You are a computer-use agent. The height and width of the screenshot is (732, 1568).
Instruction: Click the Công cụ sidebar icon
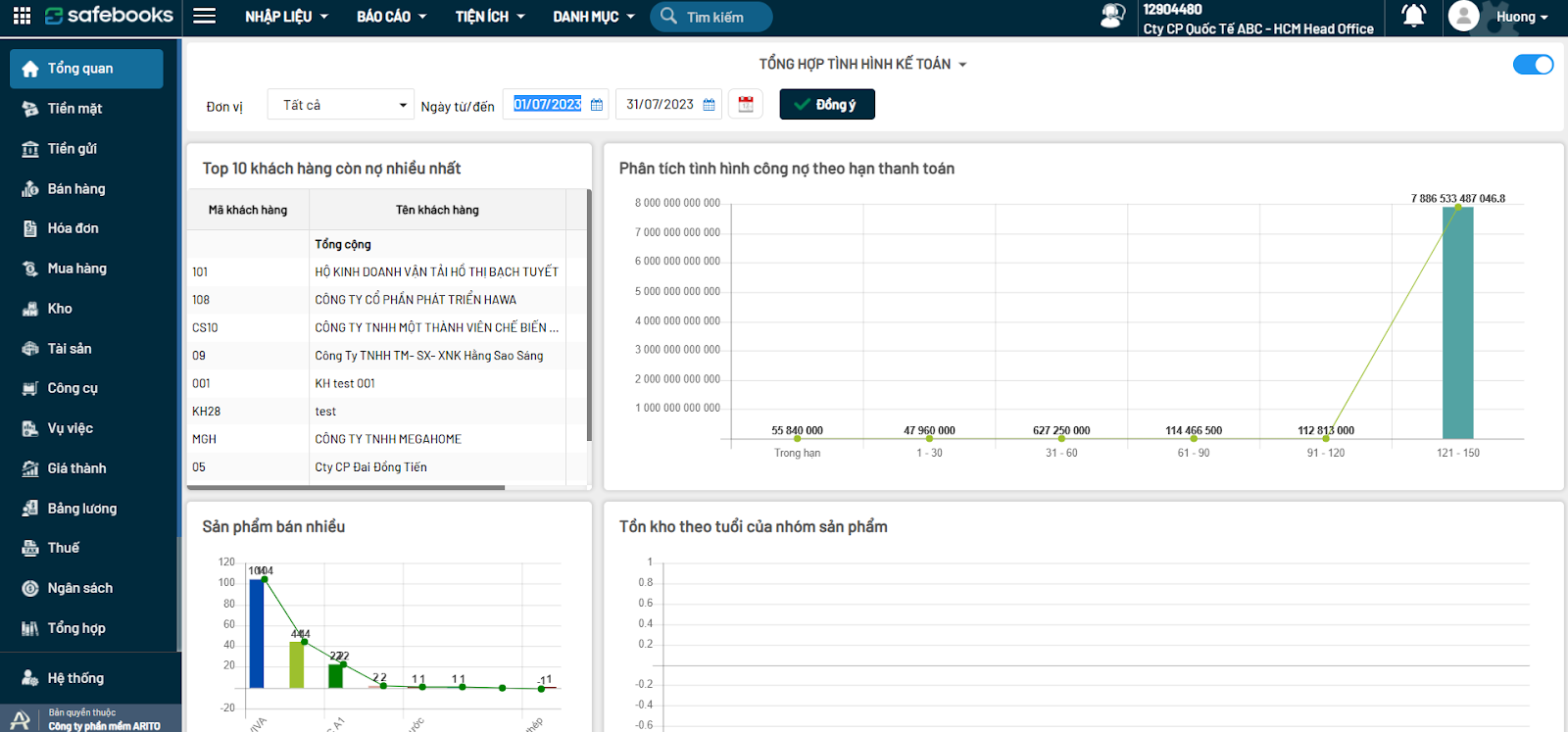[30, 388]
